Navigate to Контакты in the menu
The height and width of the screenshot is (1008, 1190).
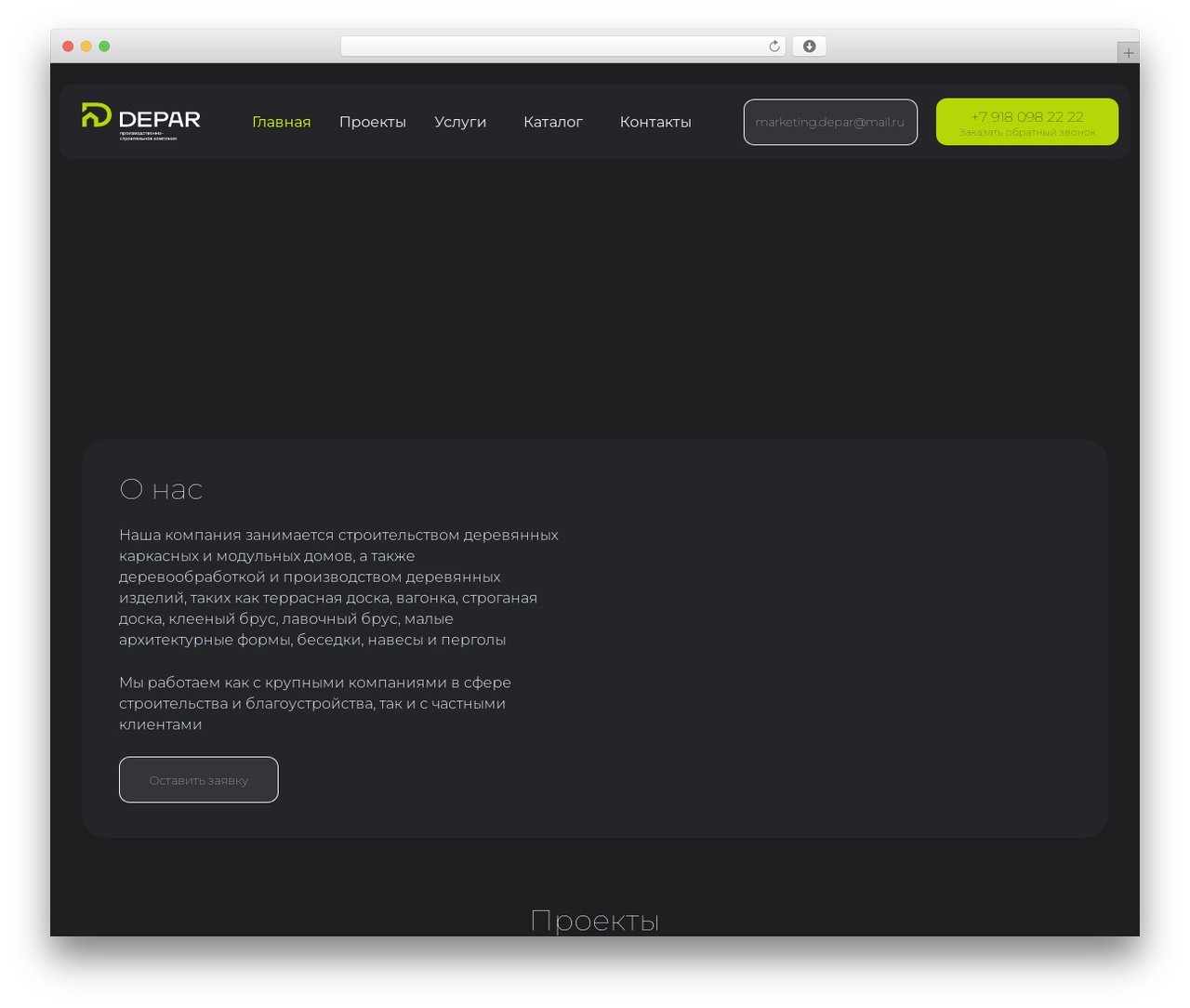pyautogui.click(x=655, y=122)
